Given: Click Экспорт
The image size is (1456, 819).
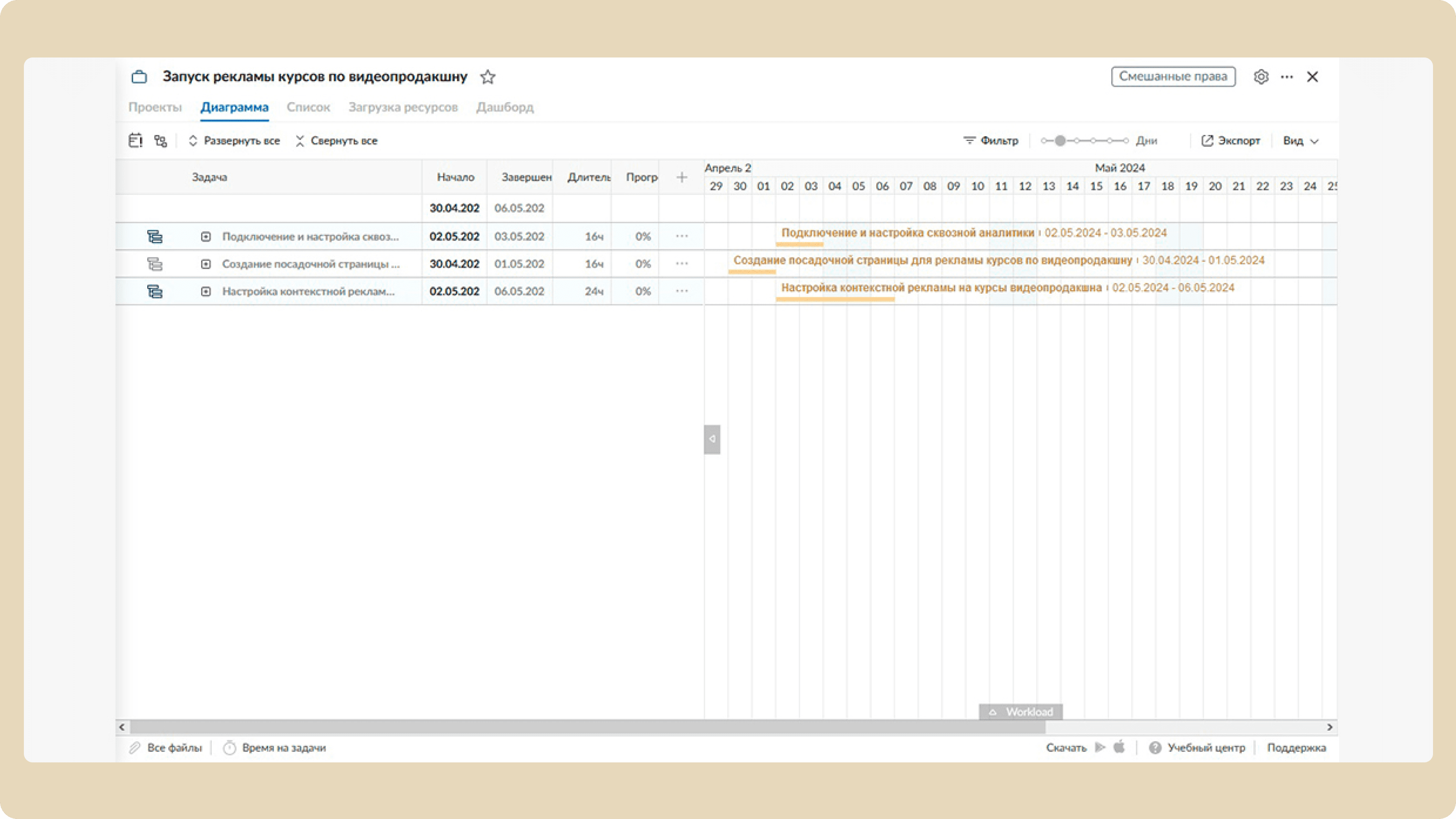Looking at the screenshot, I should tap(1231, 140).
